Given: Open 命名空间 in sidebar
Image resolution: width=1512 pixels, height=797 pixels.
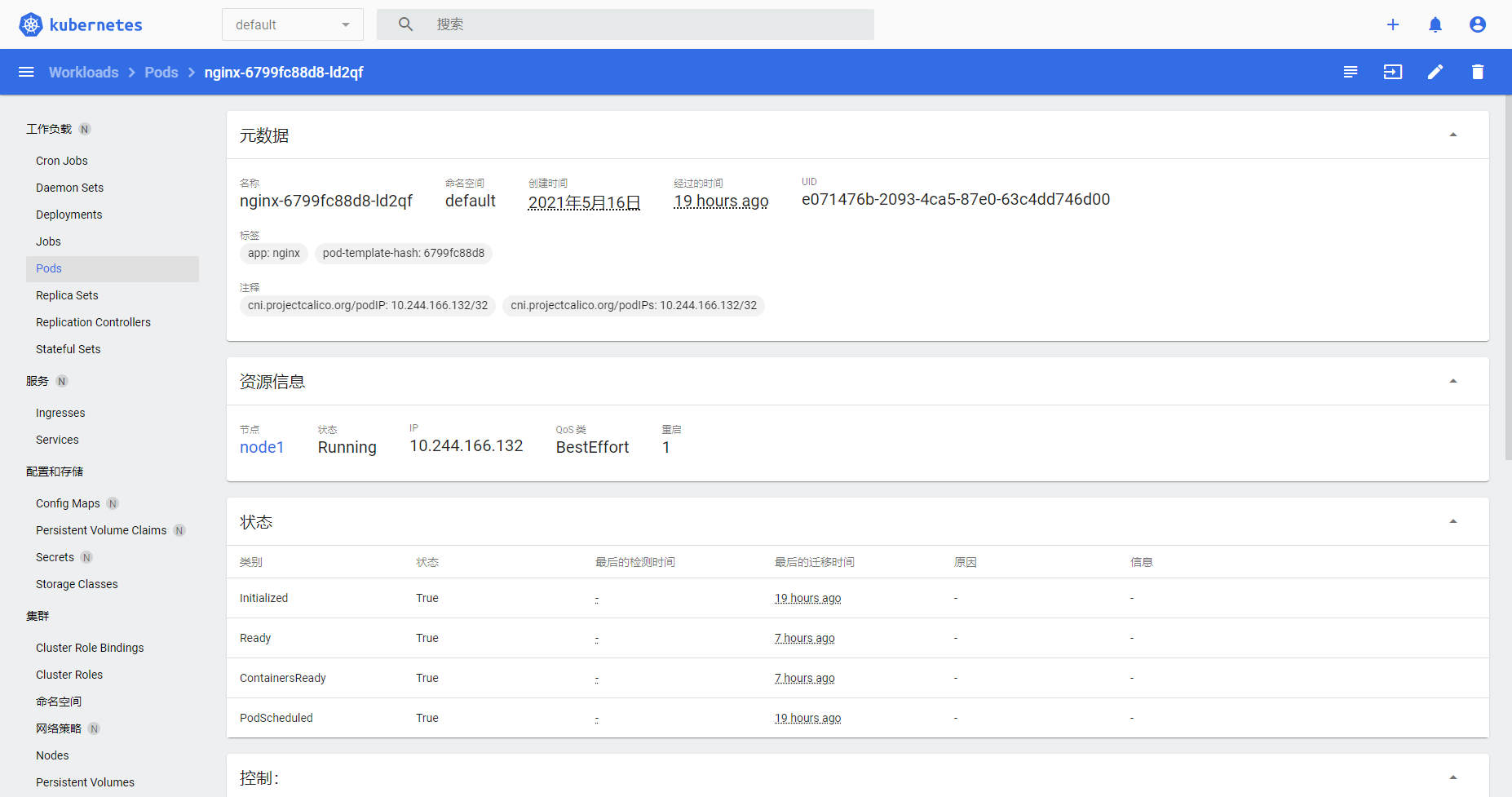Looking at the screenshot, I should click(59, 702).
